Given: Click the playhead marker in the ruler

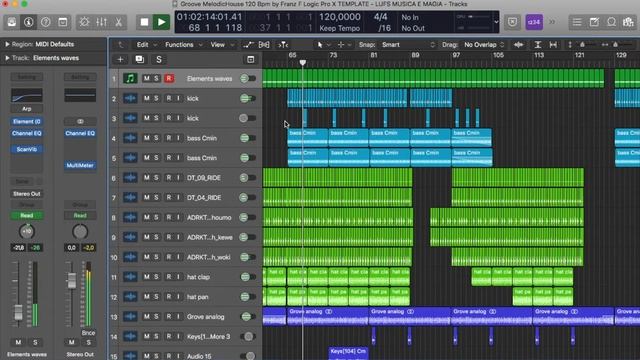Looking at the screenshot, I should [x=302, y=63].
